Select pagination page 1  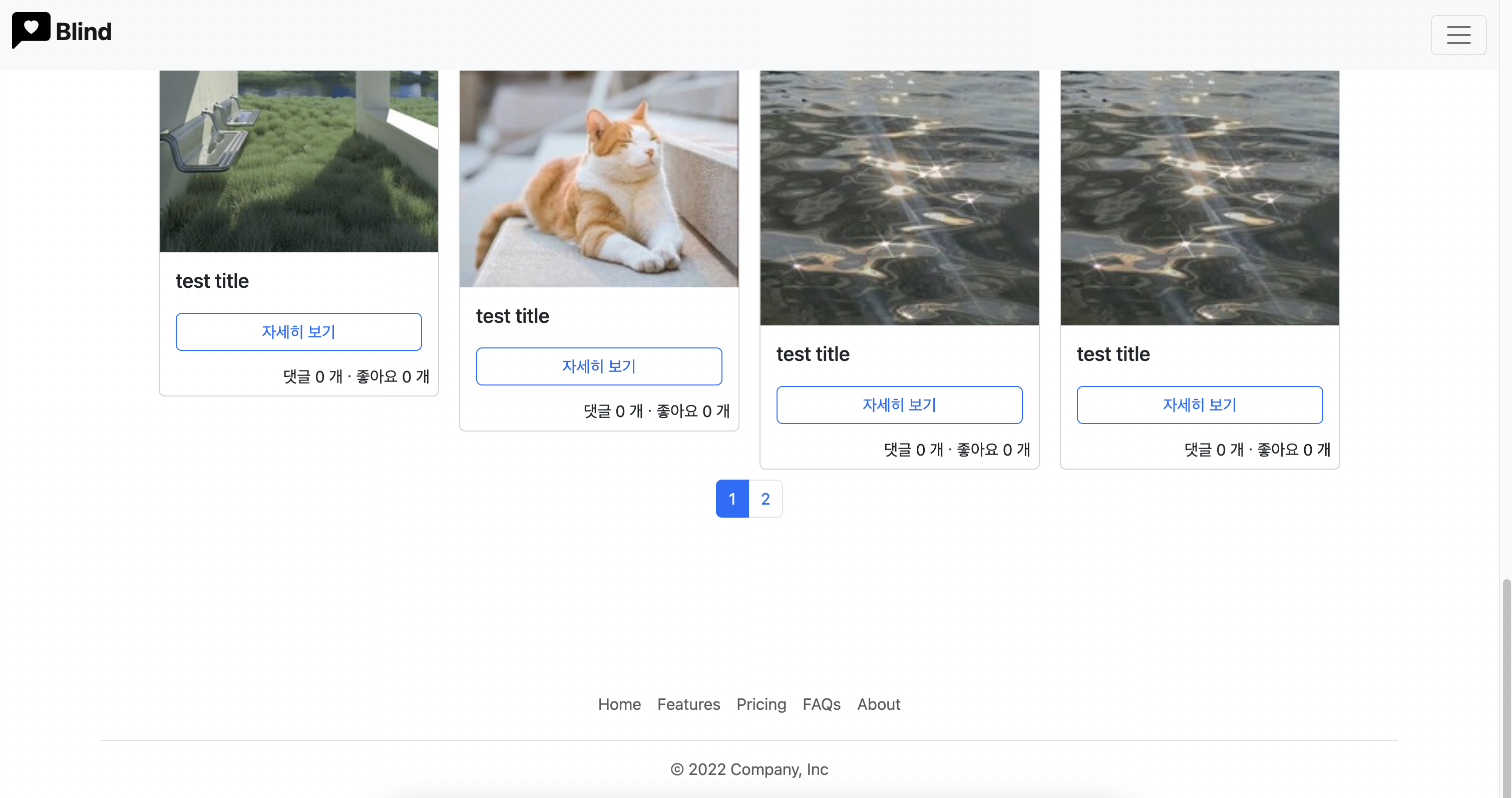click(x=732, y=499)
